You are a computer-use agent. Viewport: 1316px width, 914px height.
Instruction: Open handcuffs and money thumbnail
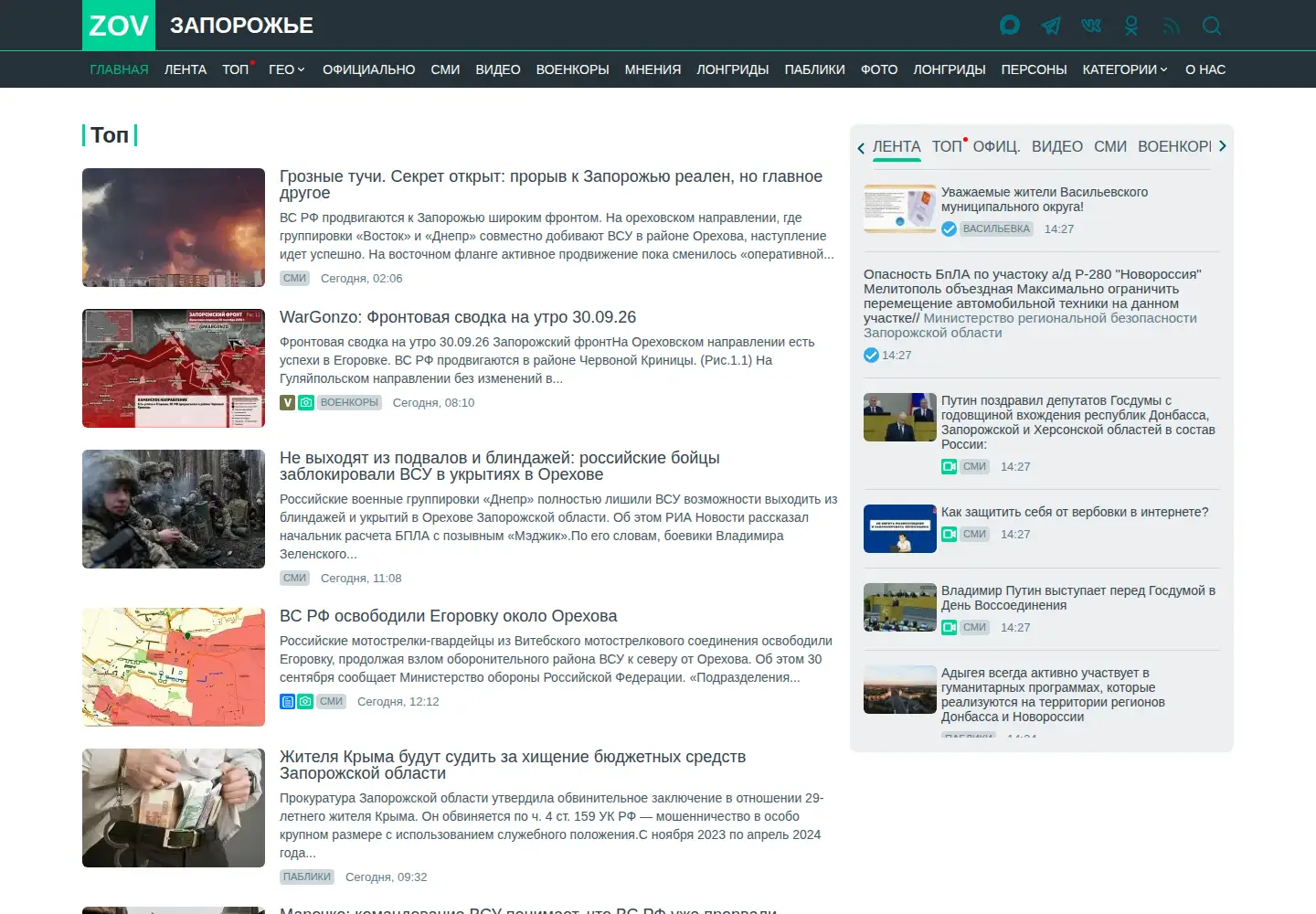pos(174,808)
